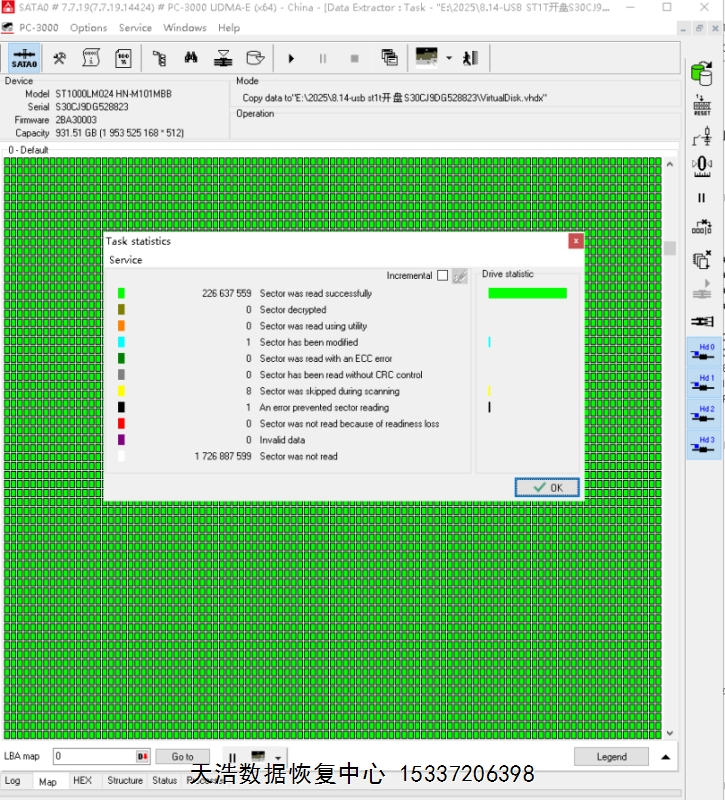Open the Service menu in the menu bar
Image resolution: width=725 pixels, height=800 pixels.
(x=135, y=28)
